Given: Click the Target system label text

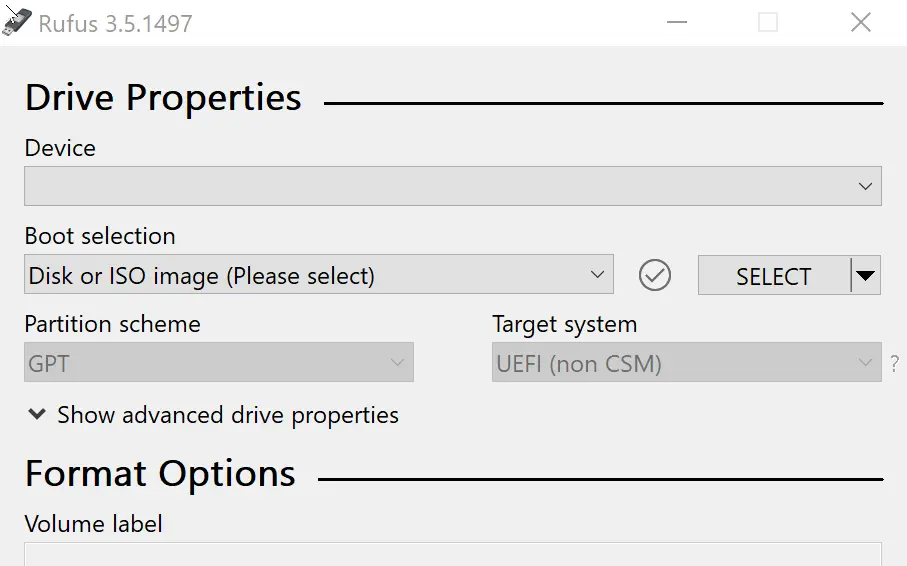Looking at the screenshot, I should pos(564,325).
